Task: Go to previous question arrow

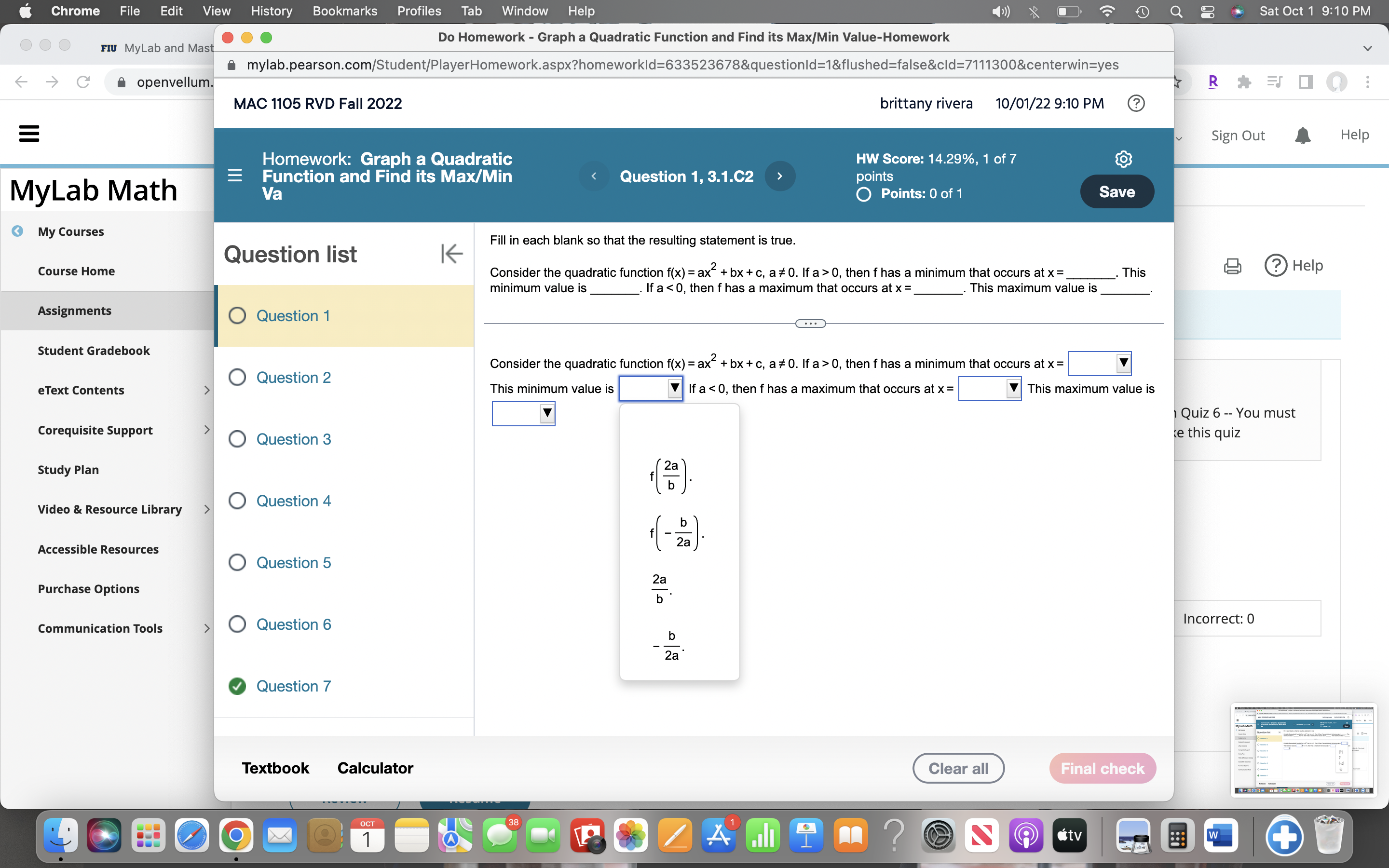Action: pyautogui.click(x=594, y=176)
